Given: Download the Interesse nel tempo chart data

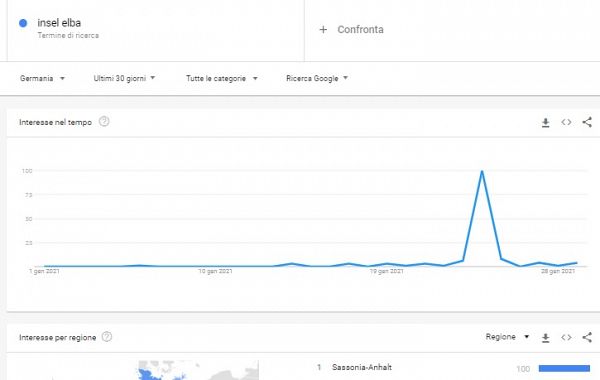Looking at the screenshot, I should (546, 123).
